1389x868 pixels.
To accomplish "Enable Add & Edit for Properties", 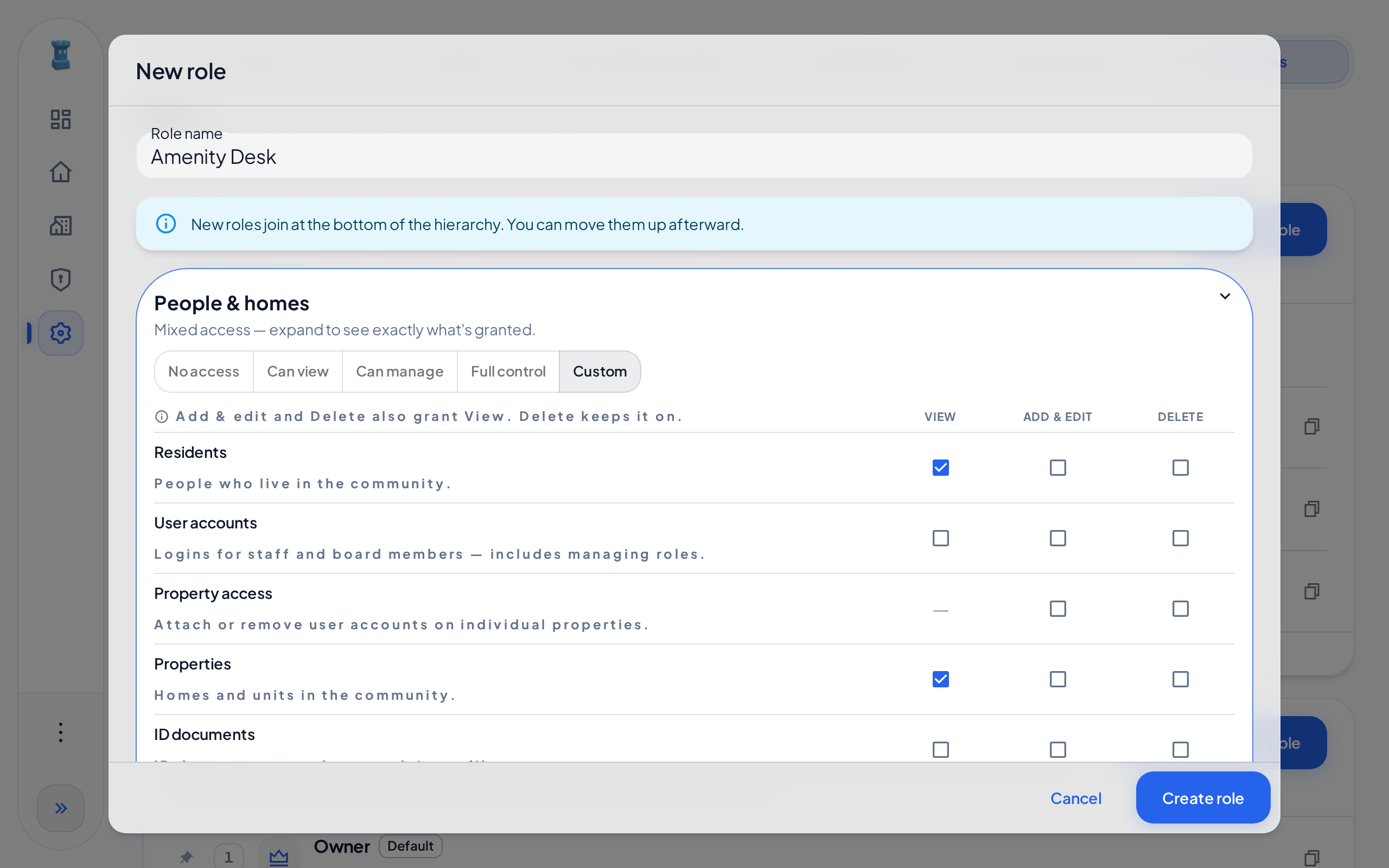I will (1057, 680).
